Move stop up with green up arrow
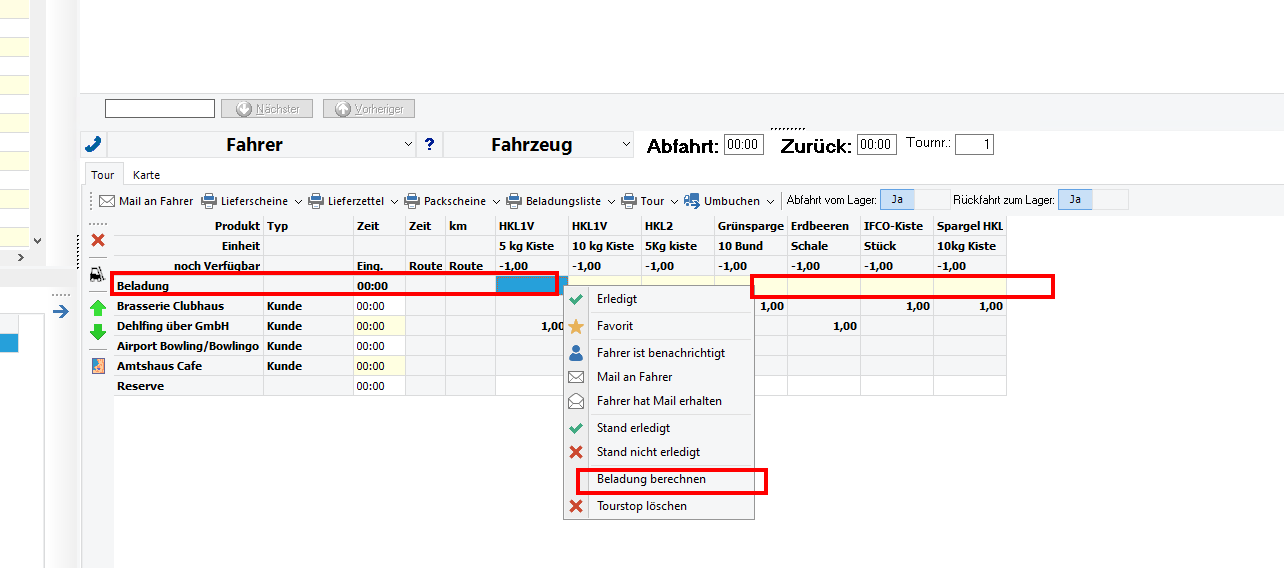Screen dimensions: 1284x568 (98, 308)
